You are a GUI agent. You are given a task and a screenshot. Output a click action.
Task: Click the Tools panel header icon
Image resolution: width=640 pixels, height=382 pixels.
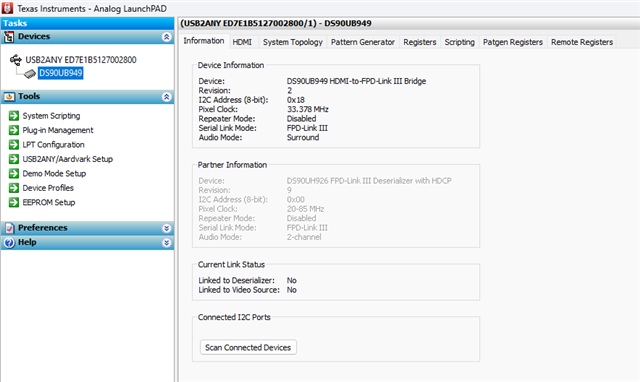tap(9, 97)
